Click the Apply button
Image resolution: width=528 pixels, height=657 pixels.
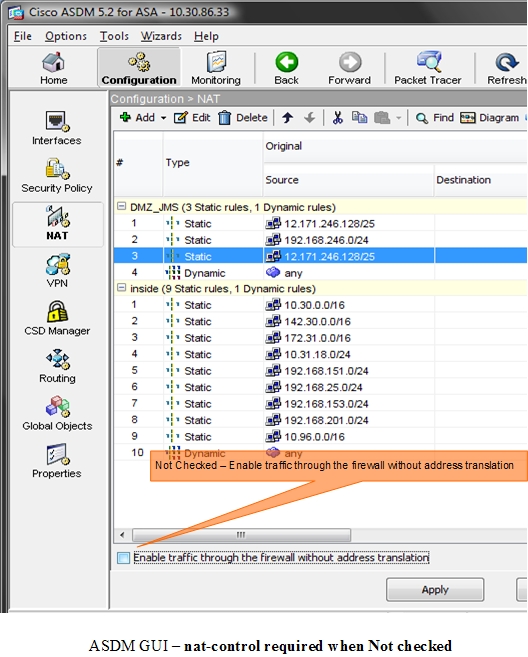point(435,590)
